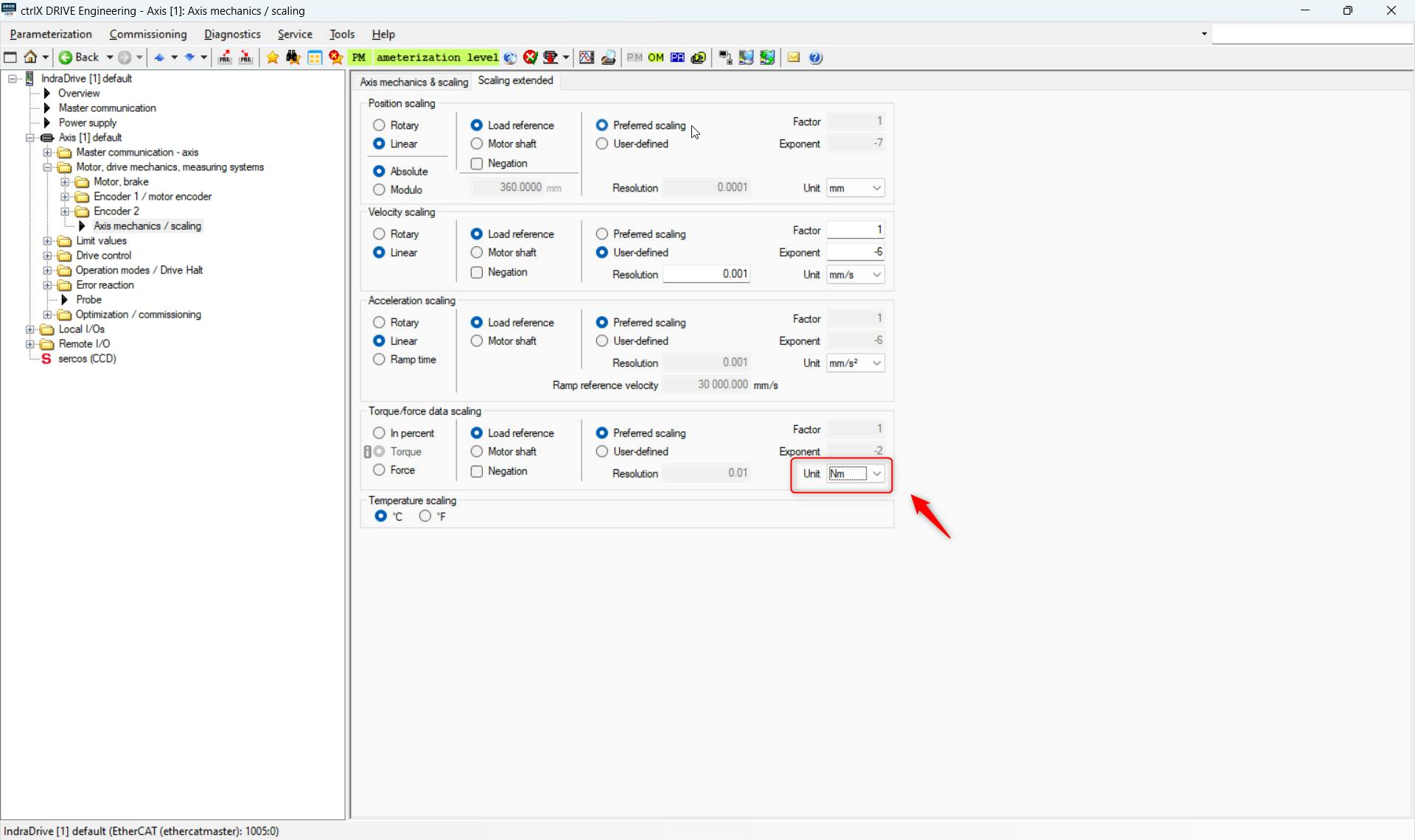Open the Probe tree item

click(x=88, y=300)
